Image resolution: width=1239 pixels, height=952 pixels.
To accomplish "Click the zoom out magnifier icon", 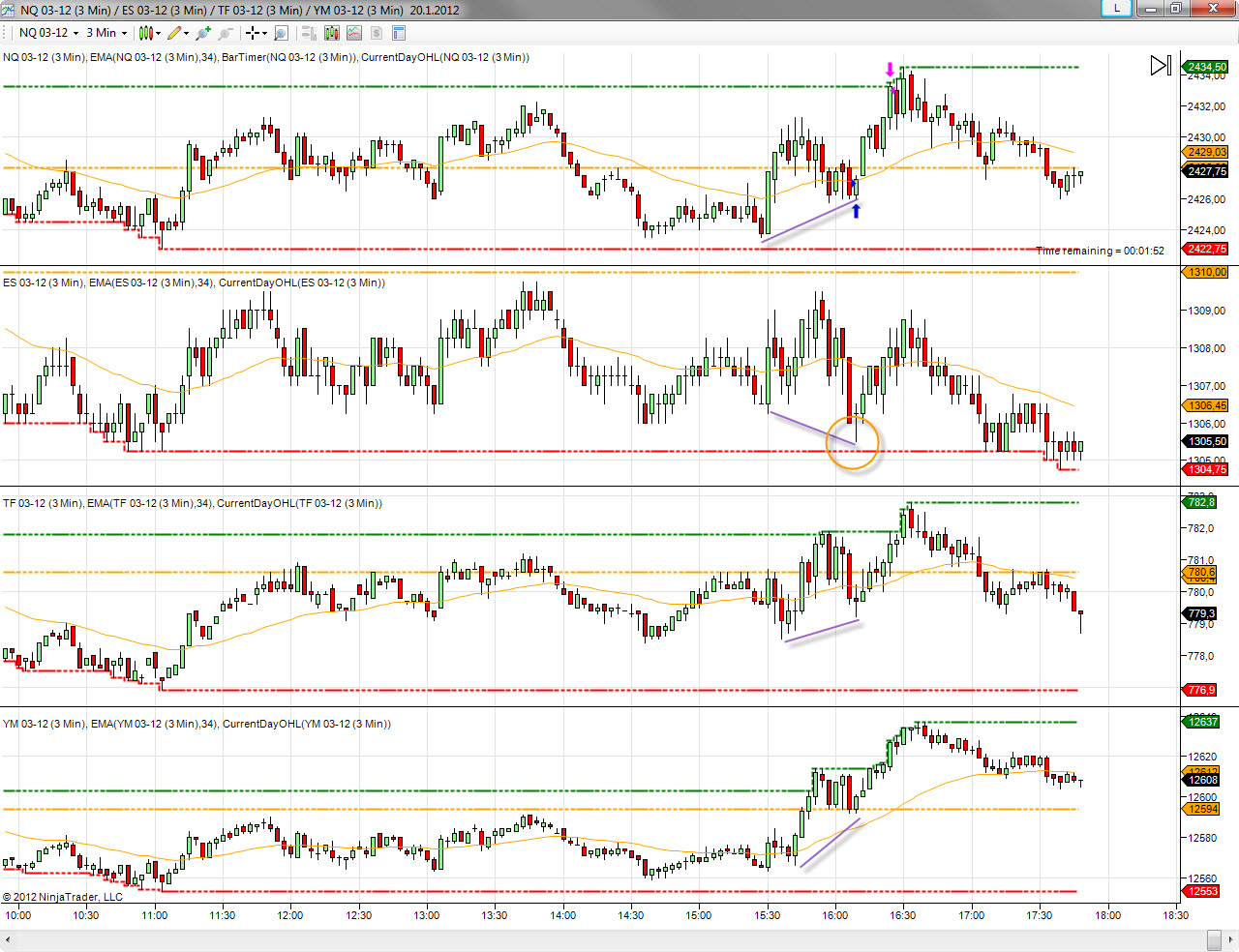I will 225,33.
